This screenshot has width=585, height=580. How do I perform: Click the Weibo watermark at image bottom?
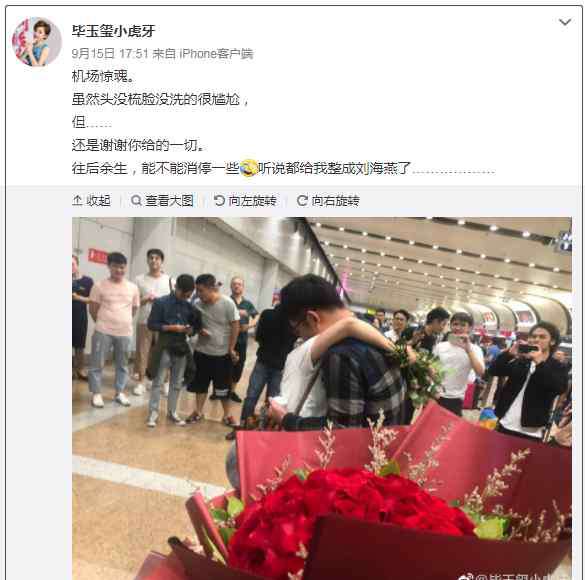pyautogui.click(x=515, y=576)
